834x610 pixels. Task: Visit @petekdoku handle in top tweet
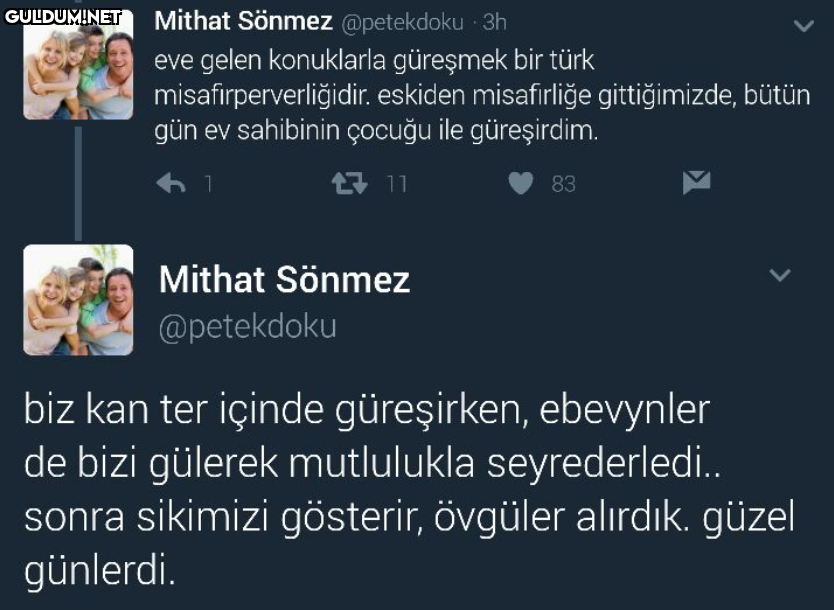click(x=402, y=23)
